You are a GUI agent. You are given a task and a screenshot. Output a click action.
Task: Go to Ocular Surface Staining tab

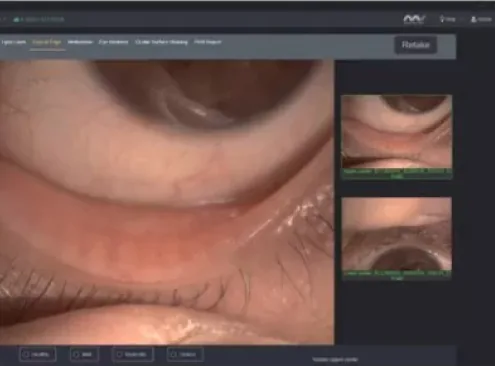pyautogui.click(x=162, y=42)
